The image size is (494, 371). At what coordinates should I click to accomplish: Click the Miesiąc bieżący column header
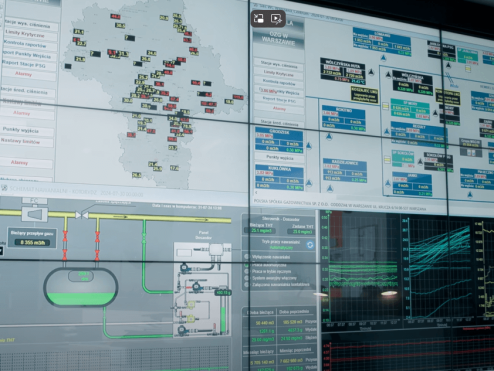point(258,351)
